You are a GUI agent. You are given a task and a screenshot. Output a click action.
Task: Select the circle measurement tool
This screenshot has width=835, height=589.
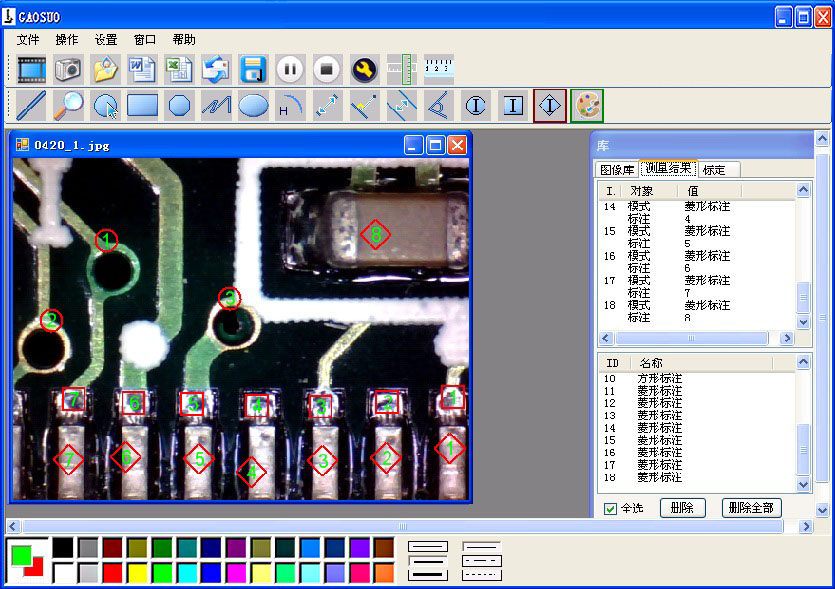[x=105, y=105]
